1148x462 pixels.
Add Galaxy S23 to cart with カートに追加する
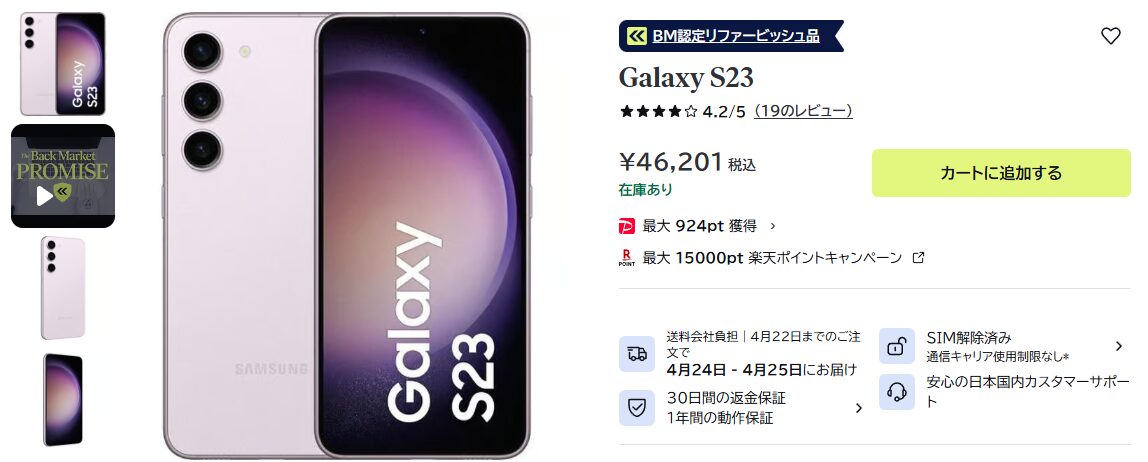pos(1001,173)
